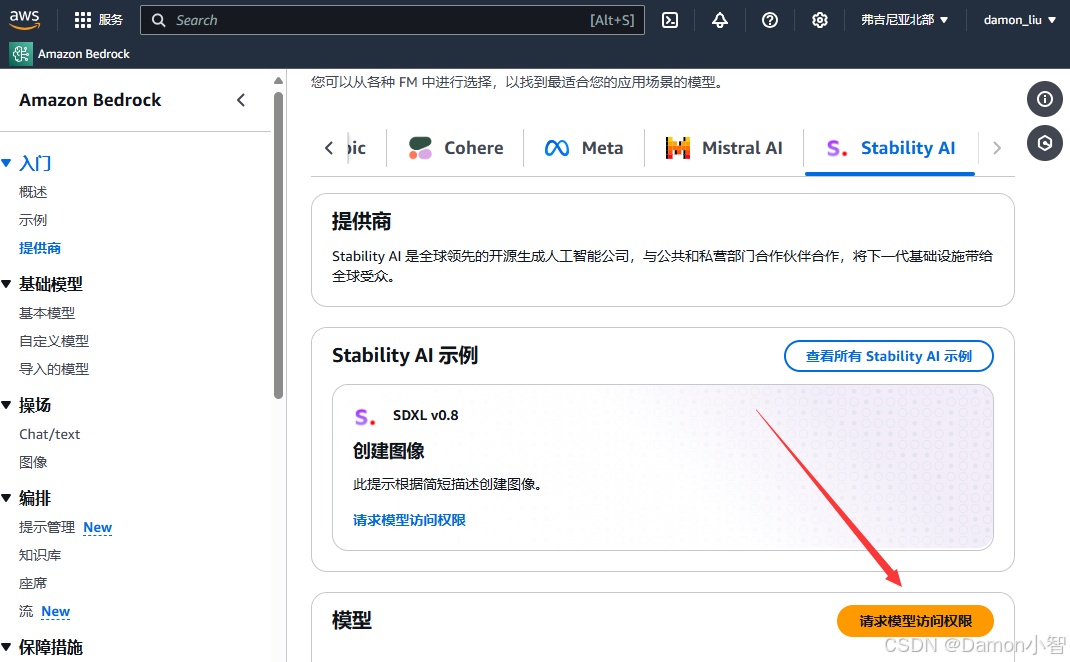Viewport: 1070px width, 662px height.
Task: Click 请求模型访问权限 link in SDXL card
Action: pos(409,520)
